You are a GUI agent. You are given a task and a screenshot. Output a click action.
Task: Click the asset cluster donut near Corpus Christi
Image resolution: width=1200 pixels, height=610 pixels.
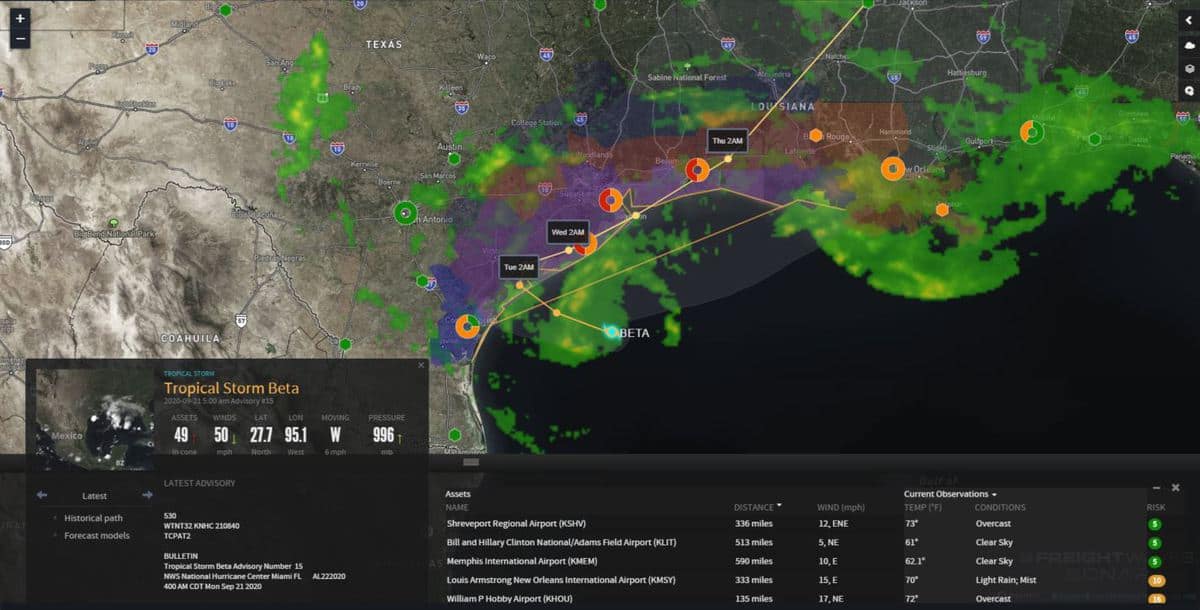[467, 327]
